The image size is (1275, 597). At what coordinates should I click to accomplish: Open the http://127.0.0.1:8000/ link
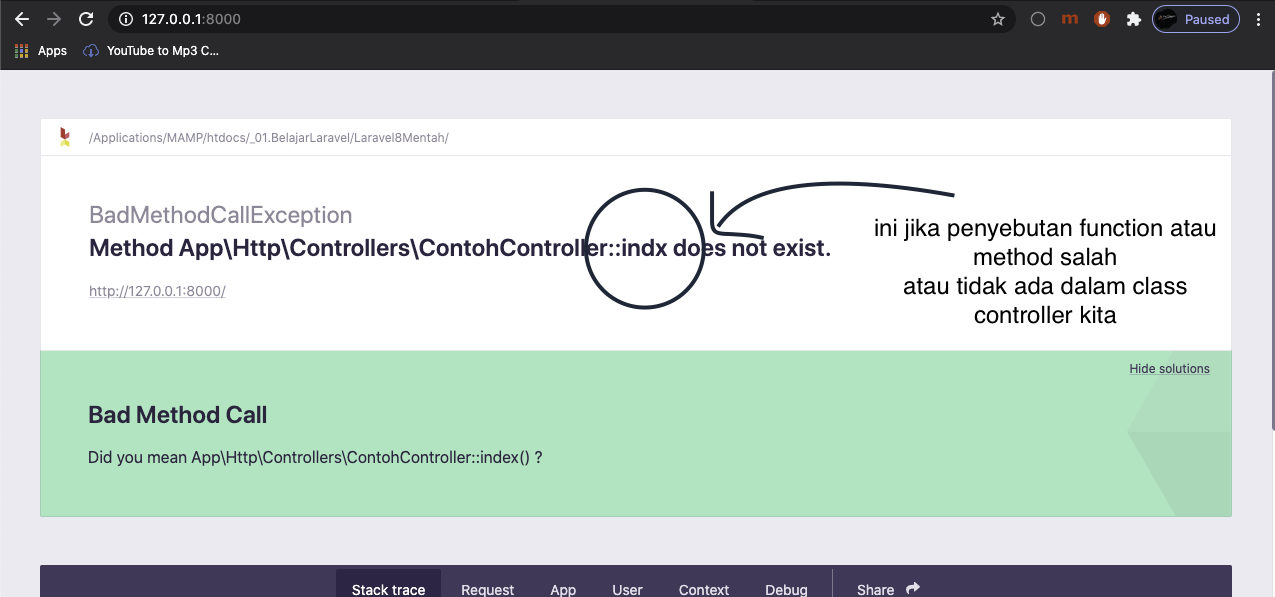pos(157,291)
